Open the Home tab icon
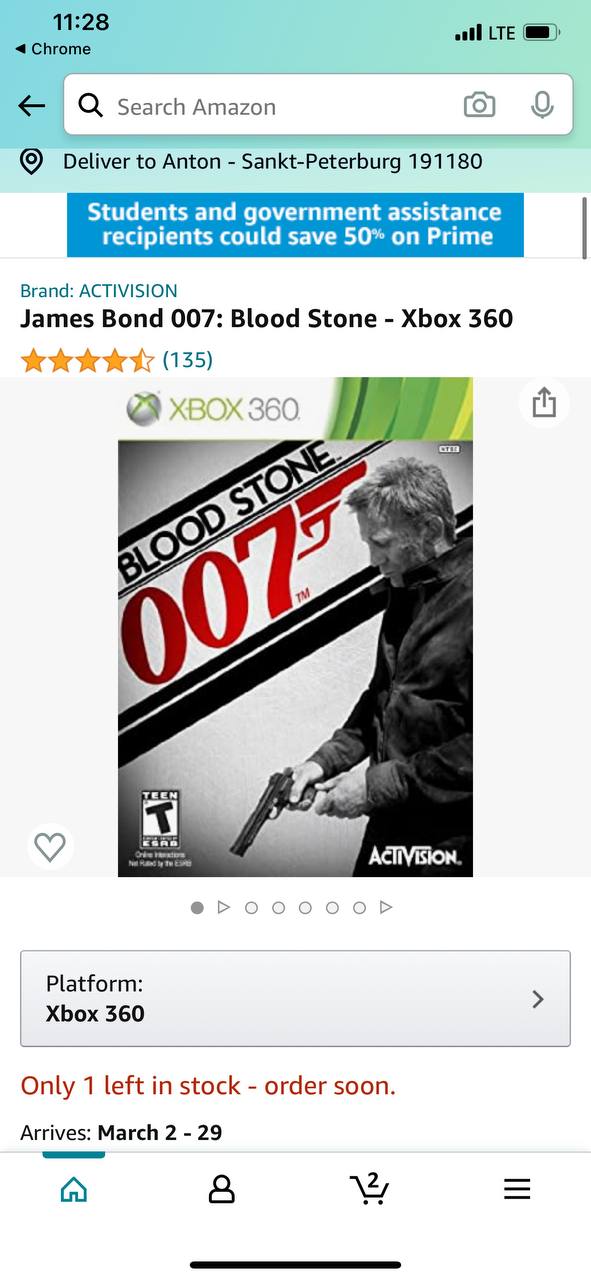591x1280 pixels. click(73, 1188)
